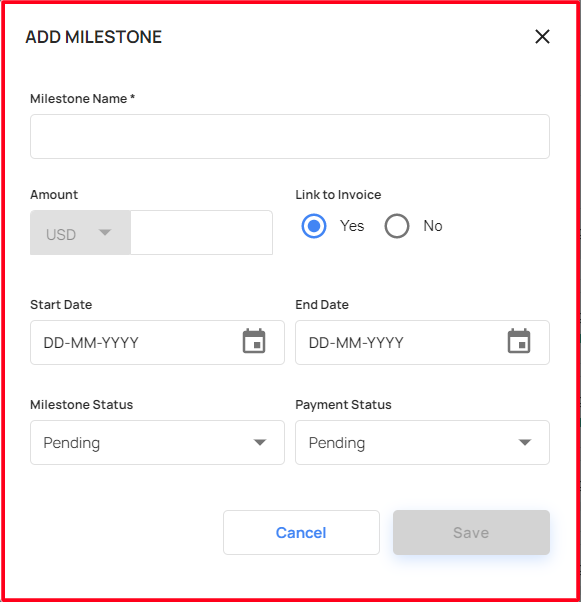Expand the Payment Status dropdown

[422, 442]
